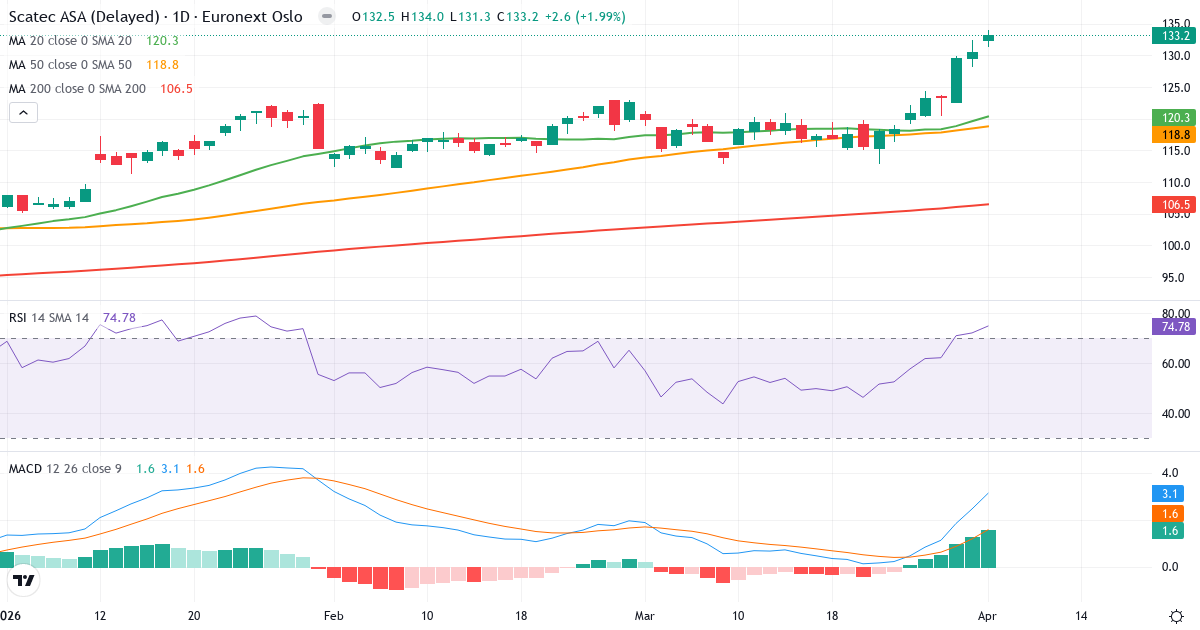Open chart settings gear icon
The image size is (1200, 630).
pyautogui.click(x=1176, y=616)
